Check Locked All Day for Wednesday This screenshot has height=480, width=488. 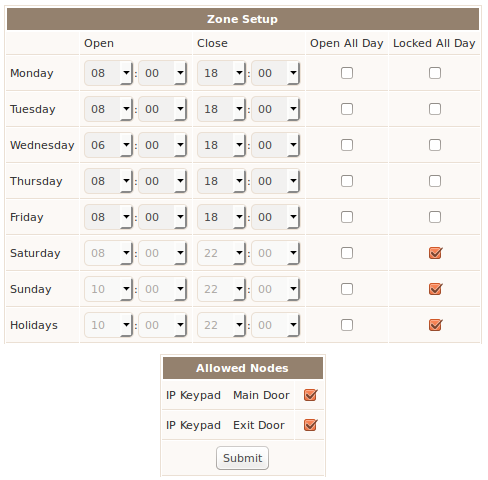pyautogui.click(x=435, y=145)
